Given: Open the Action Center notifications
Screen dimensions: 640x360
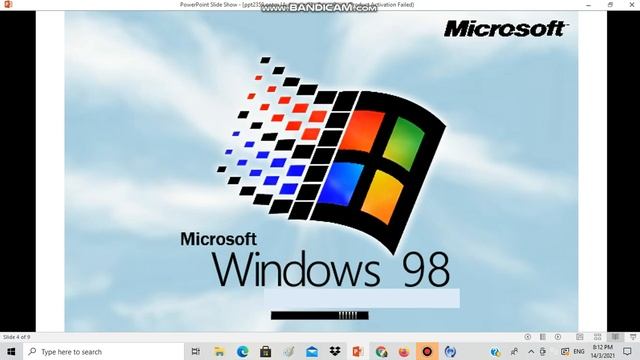Looking at the screenshot, I should pos(627,351).
